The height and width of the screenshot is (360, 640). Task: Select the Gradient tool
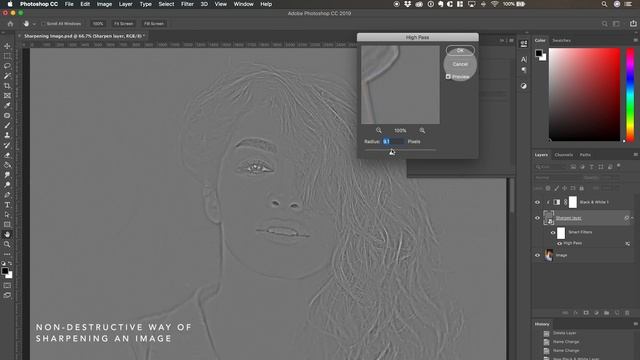[7, 165]
